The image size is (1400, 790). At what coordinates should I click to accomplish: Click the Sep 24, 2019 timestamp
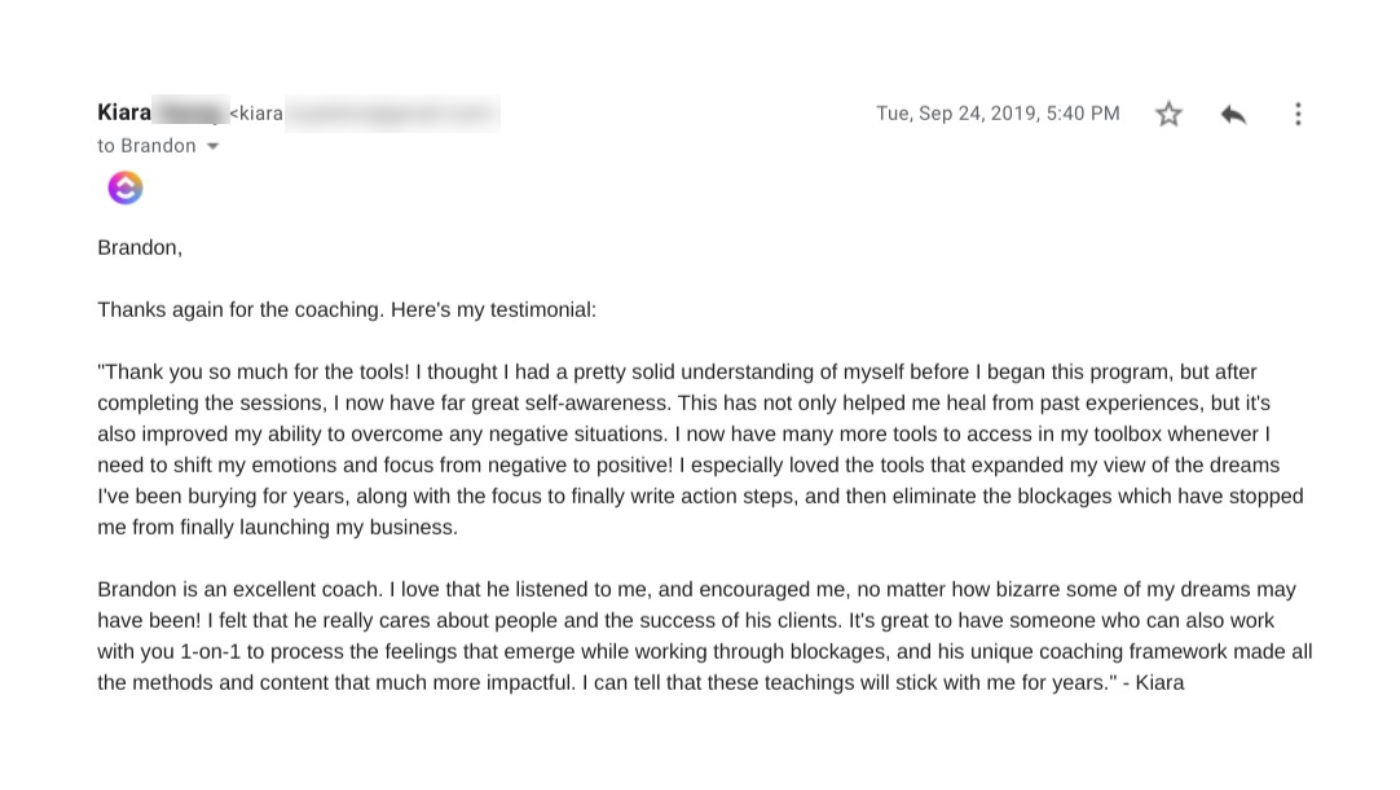point(997,113)
